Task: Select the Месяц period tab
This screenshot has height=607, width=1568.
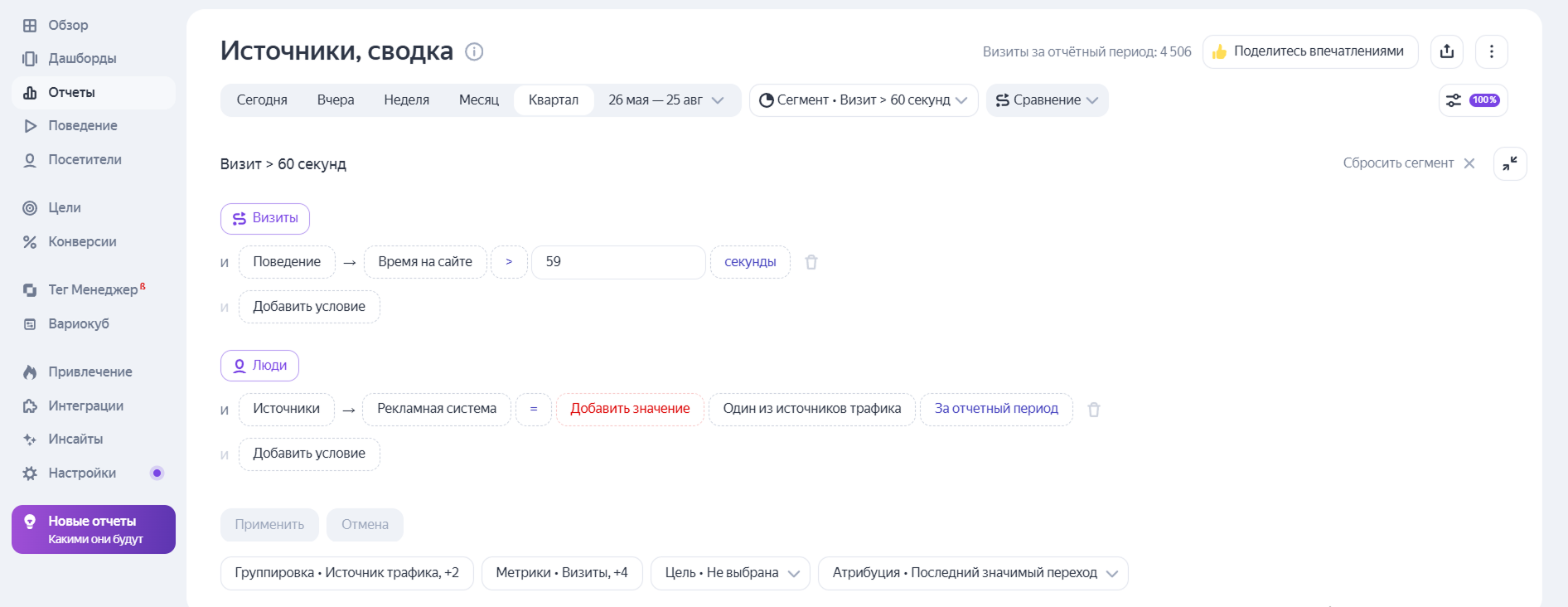Action: click(479, 100)
